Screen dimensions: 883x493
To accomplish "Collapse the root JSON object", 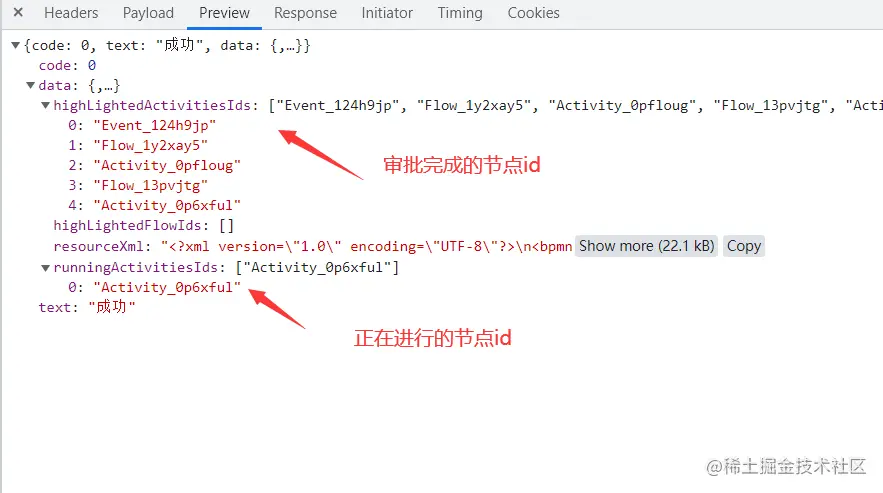I will [16, 46].
